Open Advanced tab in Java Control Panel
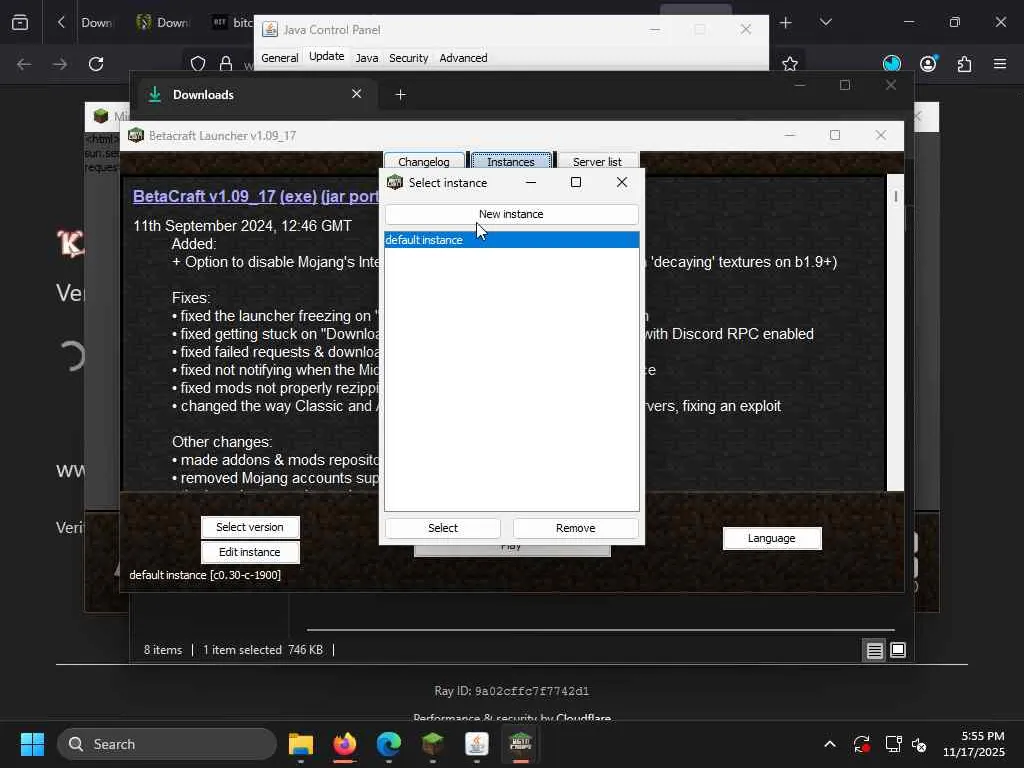This screenshot has width=1024, height=768. pos(464,57)
